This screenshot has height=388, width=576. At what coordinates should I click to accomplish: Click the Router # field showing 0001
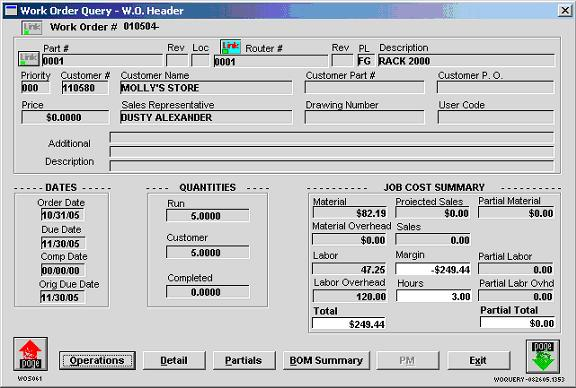(271, 61)
